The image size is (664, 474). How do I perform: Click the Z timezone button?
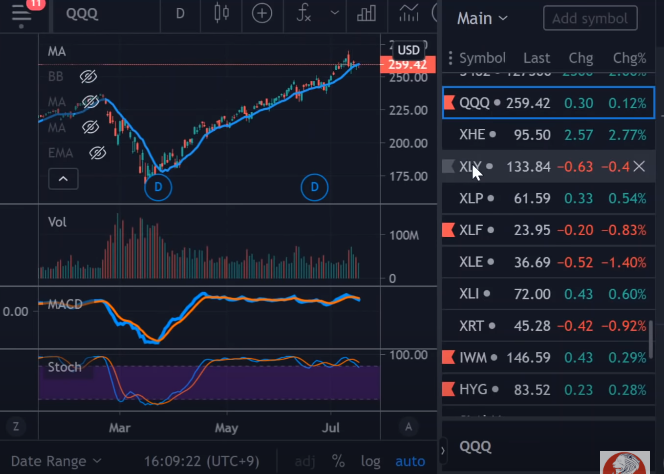16,427
